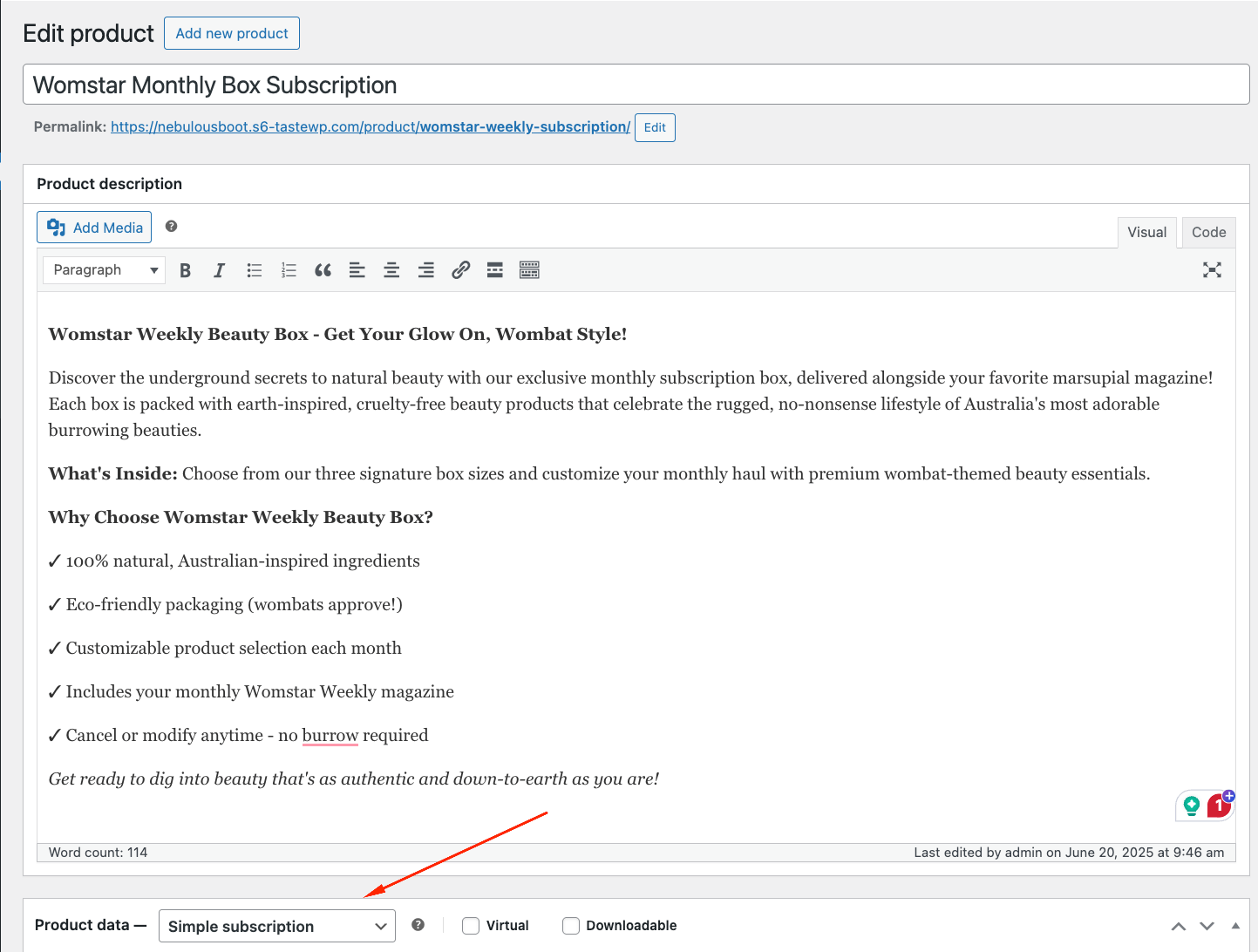1258x952 pixels.
Task: Click Edit next to the permalink
Action: [655, 127]
